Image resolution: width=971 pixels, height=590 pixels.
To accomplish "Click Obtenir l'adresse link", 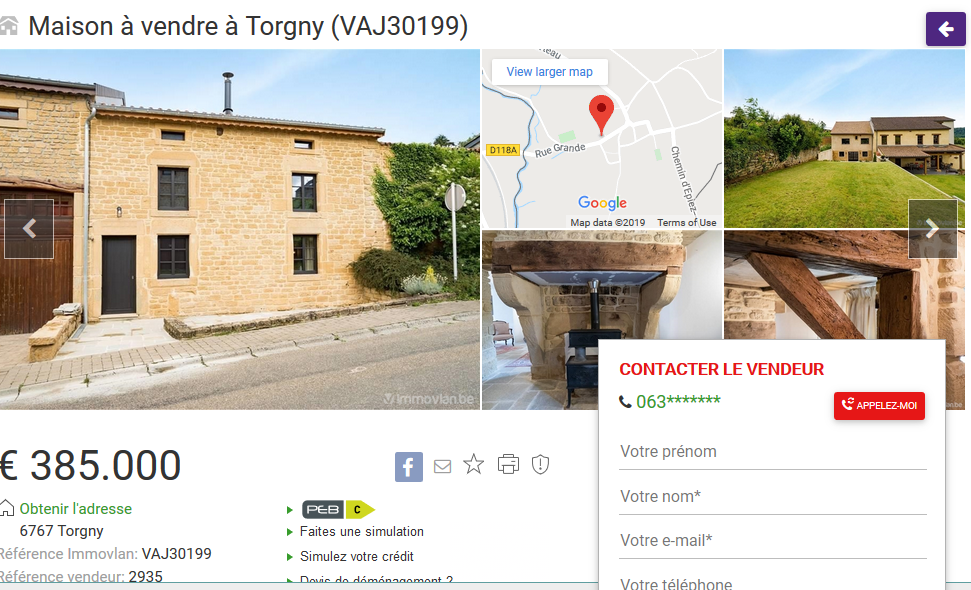I will tap(76, 509).
